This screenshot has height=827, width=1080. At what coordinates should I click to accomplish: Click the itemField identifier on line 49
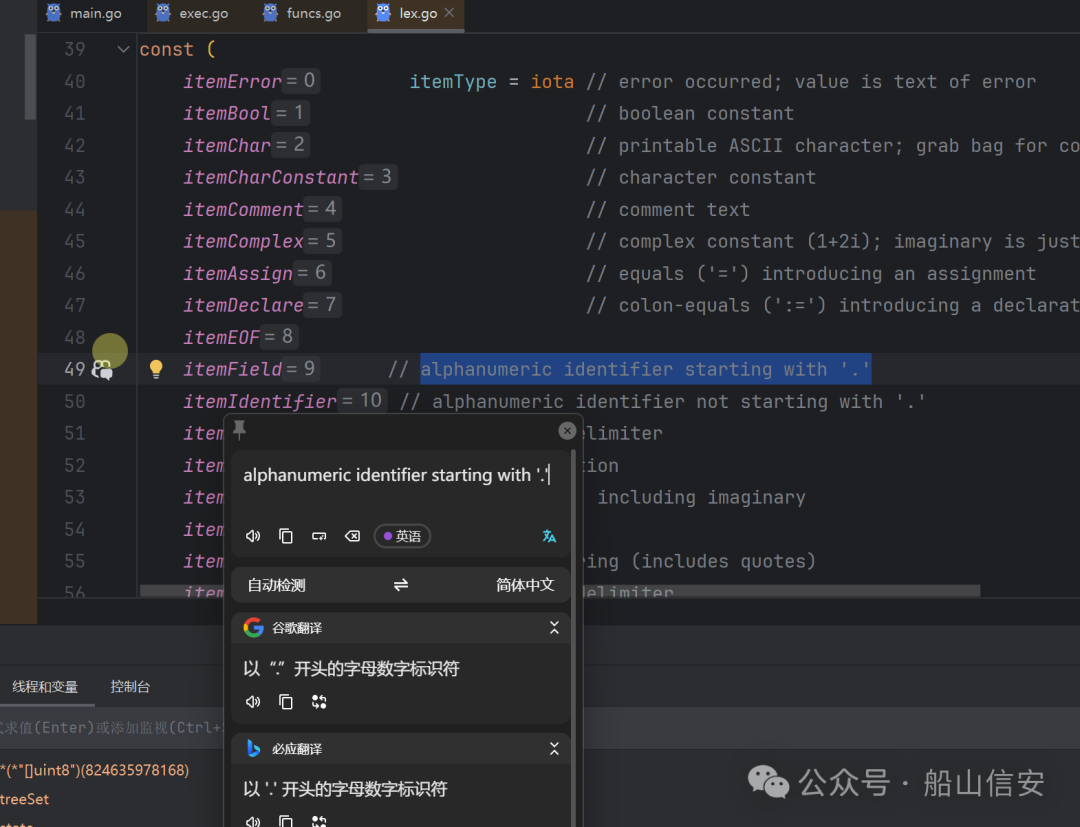coord(232,370)
